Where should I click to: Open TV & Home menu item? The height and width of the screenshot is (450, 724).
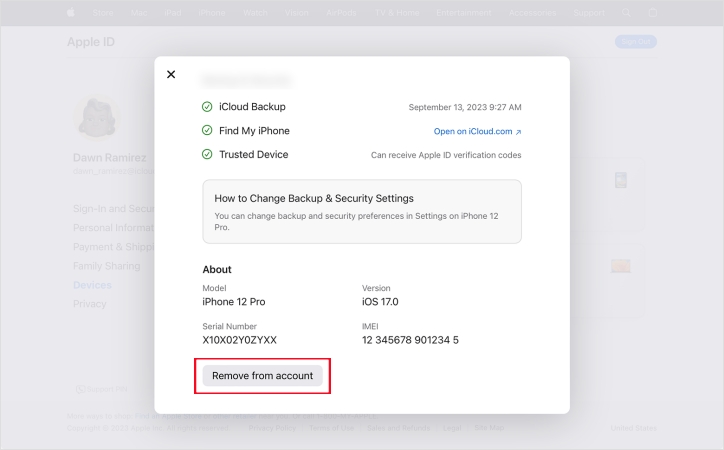pos(397,13)
